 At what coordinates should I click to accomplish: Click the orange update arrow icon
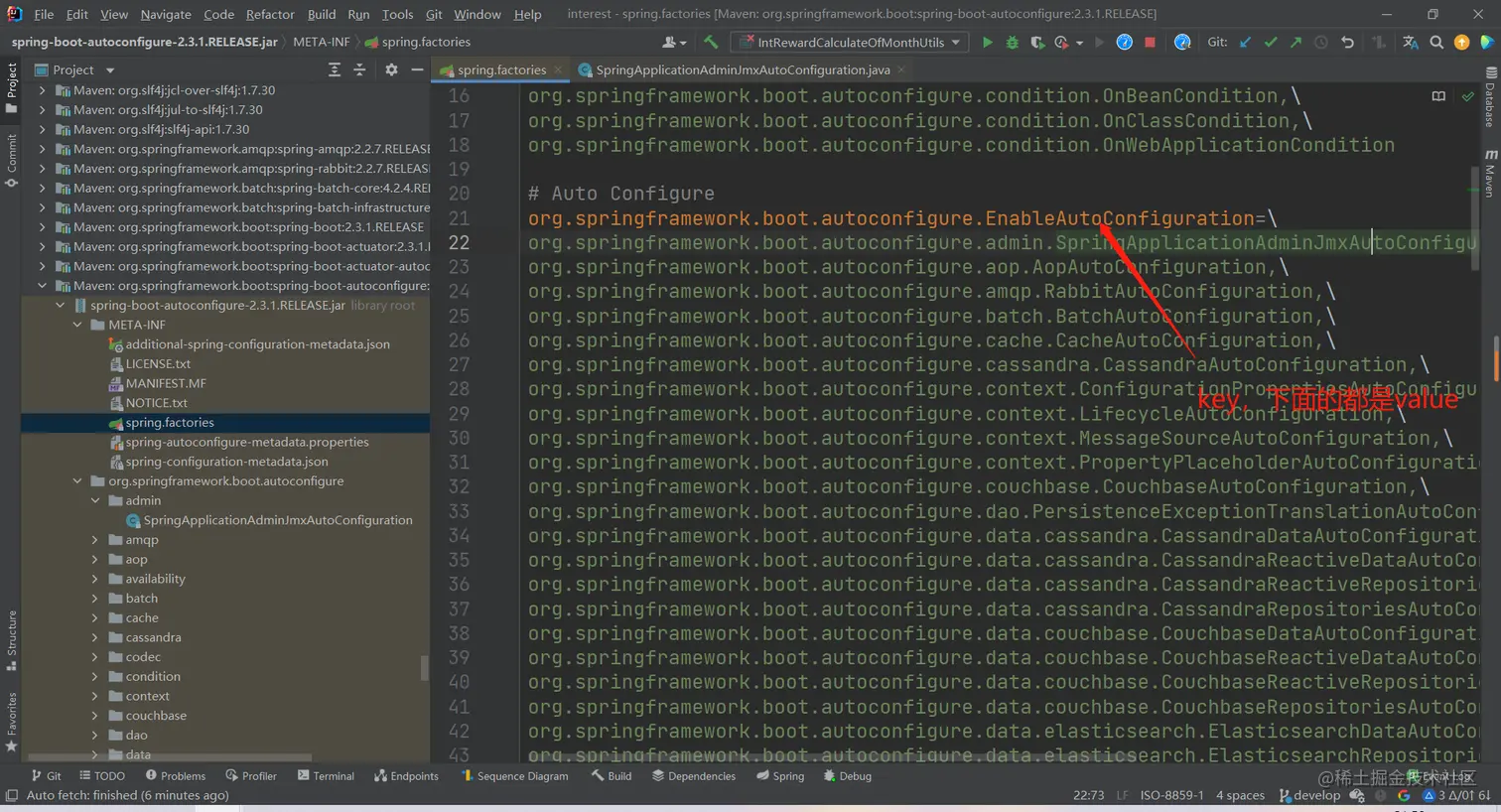tap(1461, 43)
